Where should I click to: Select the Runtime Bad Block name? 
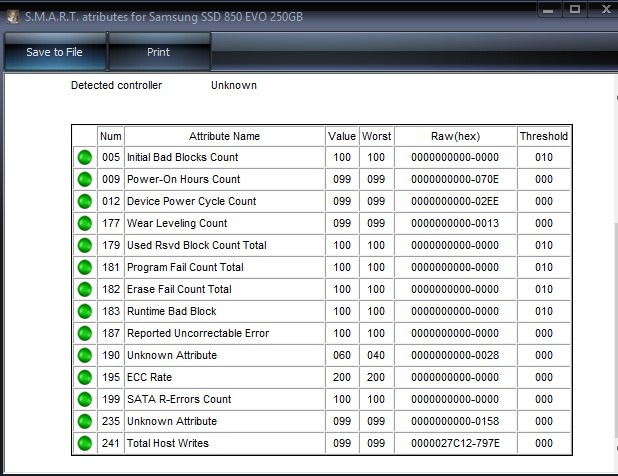point(171,311)
